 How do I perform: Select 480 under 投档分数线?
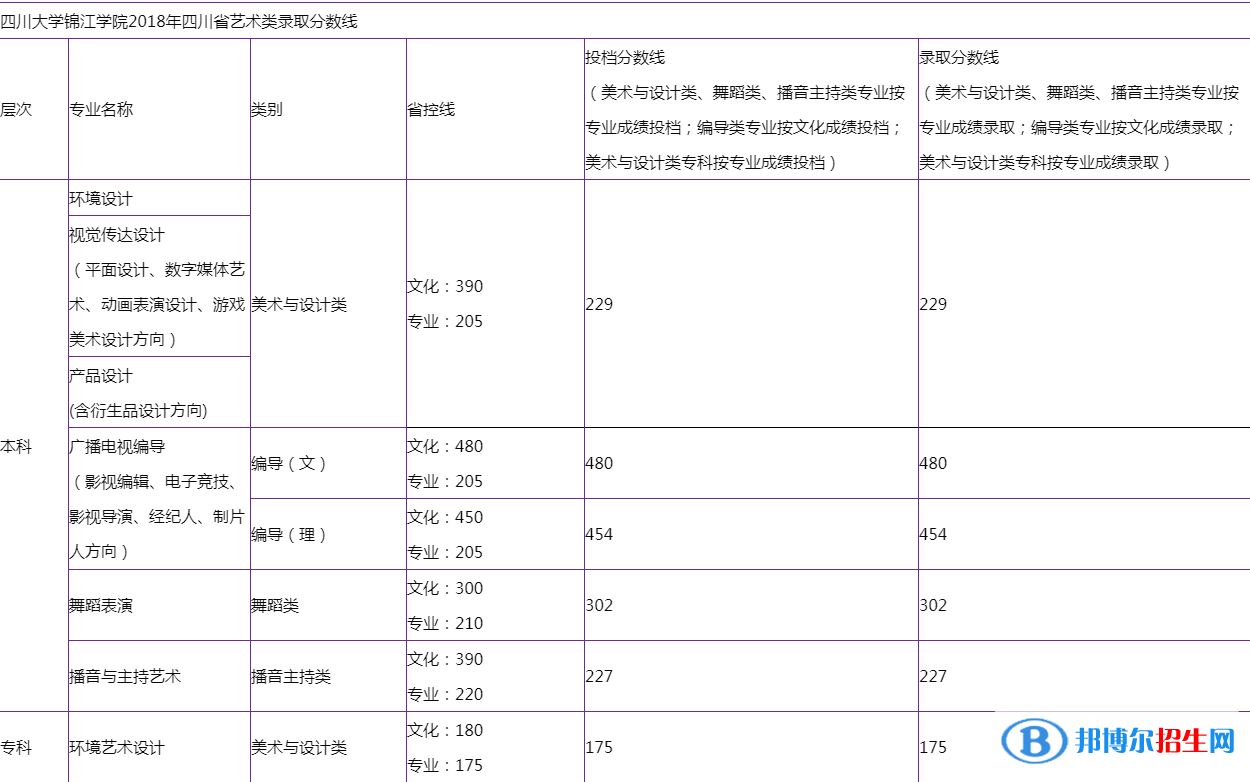[x=599, y=463]
